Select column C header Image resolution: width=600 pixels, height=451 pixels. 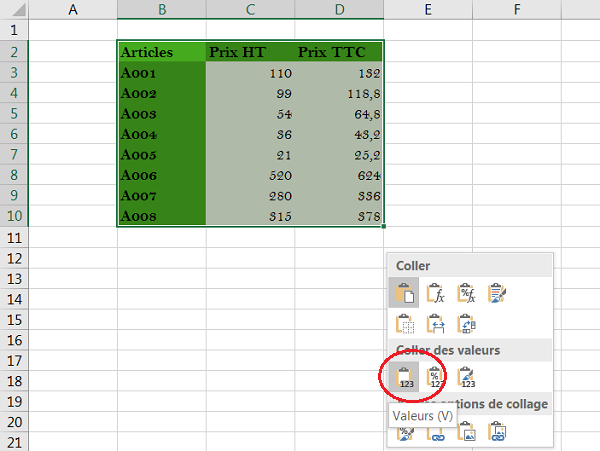250,9
